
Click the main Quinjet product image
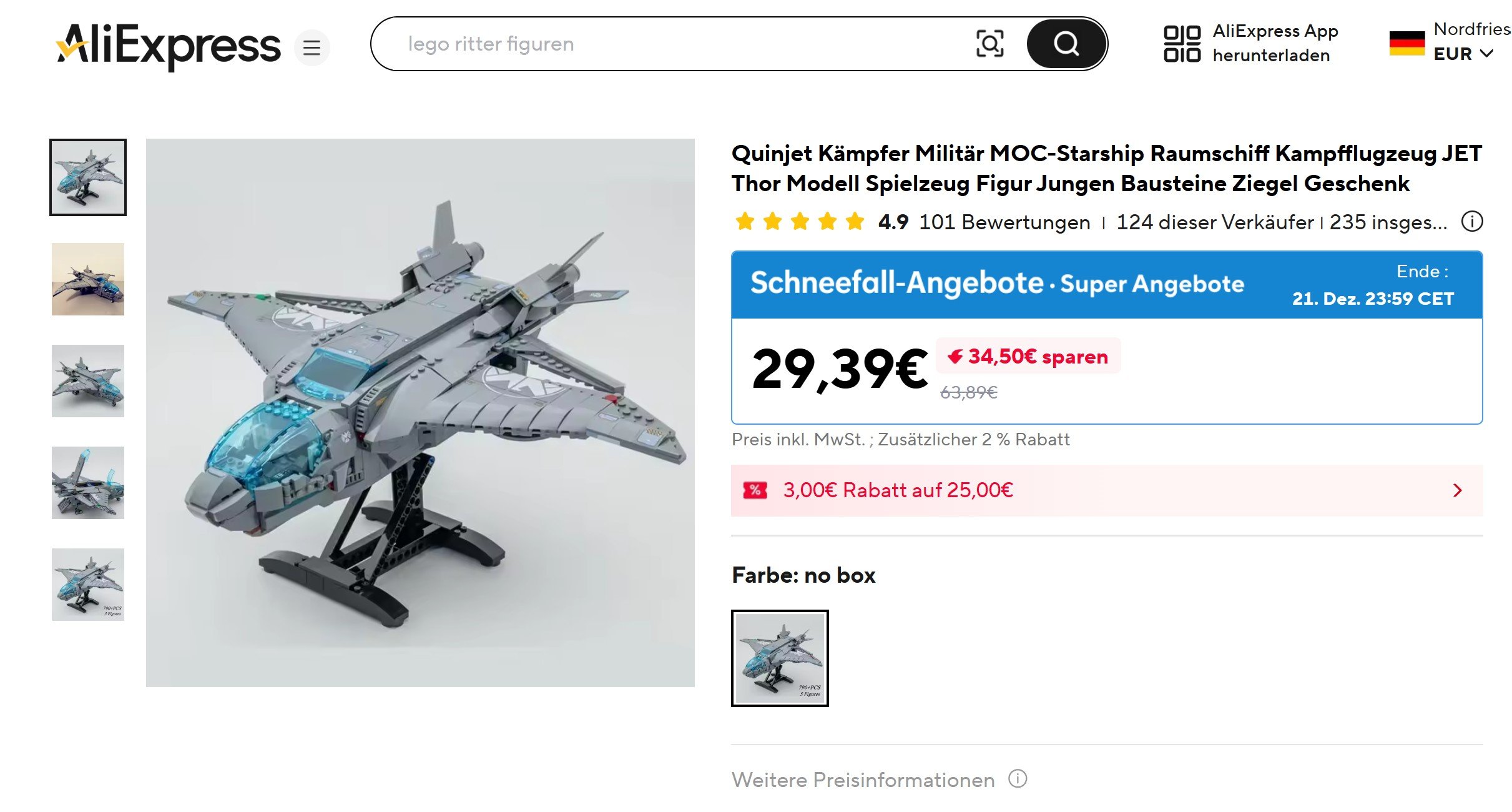click(x=420, y=413)
